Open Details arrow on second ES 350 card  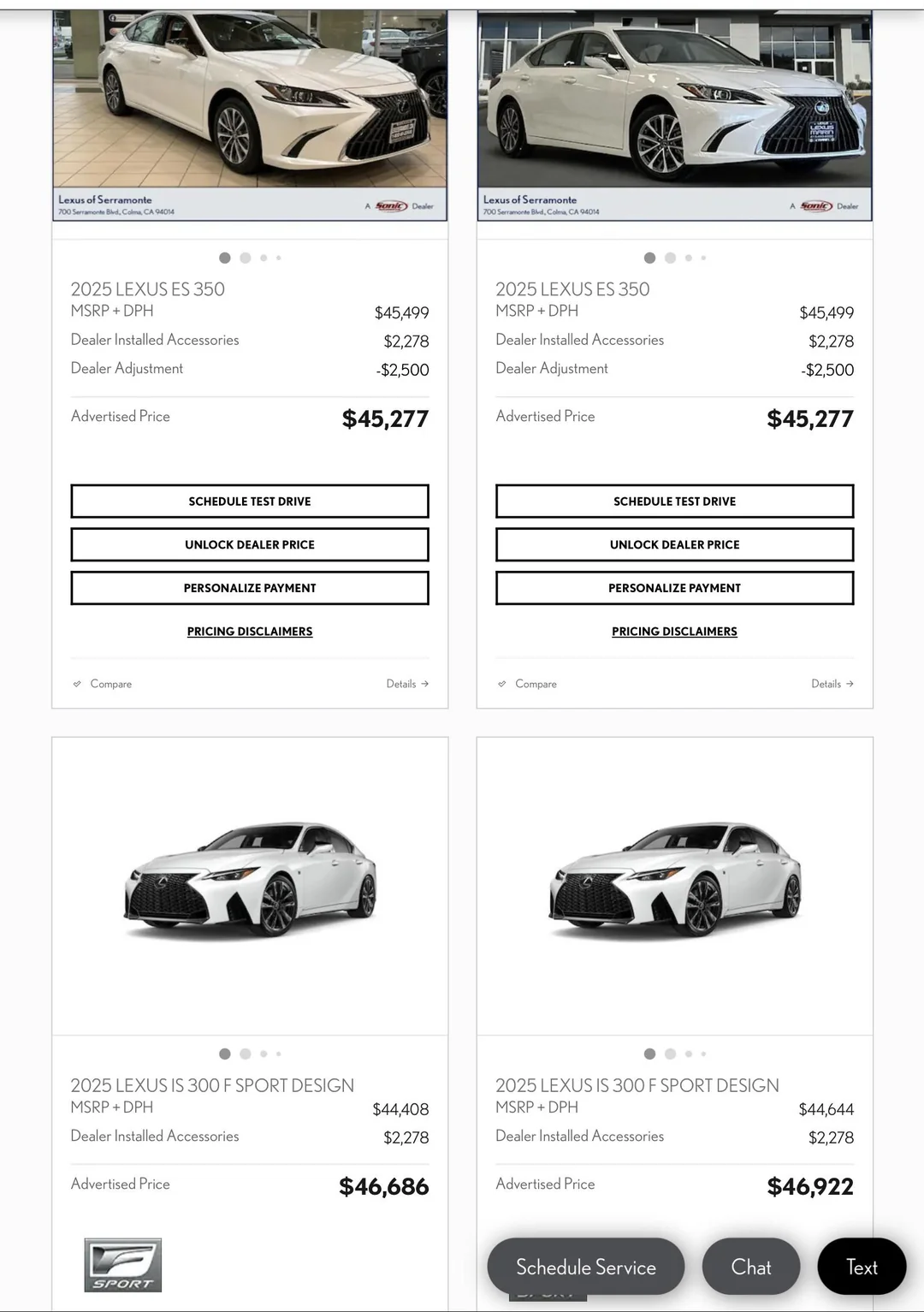click(x=832, y=684)
